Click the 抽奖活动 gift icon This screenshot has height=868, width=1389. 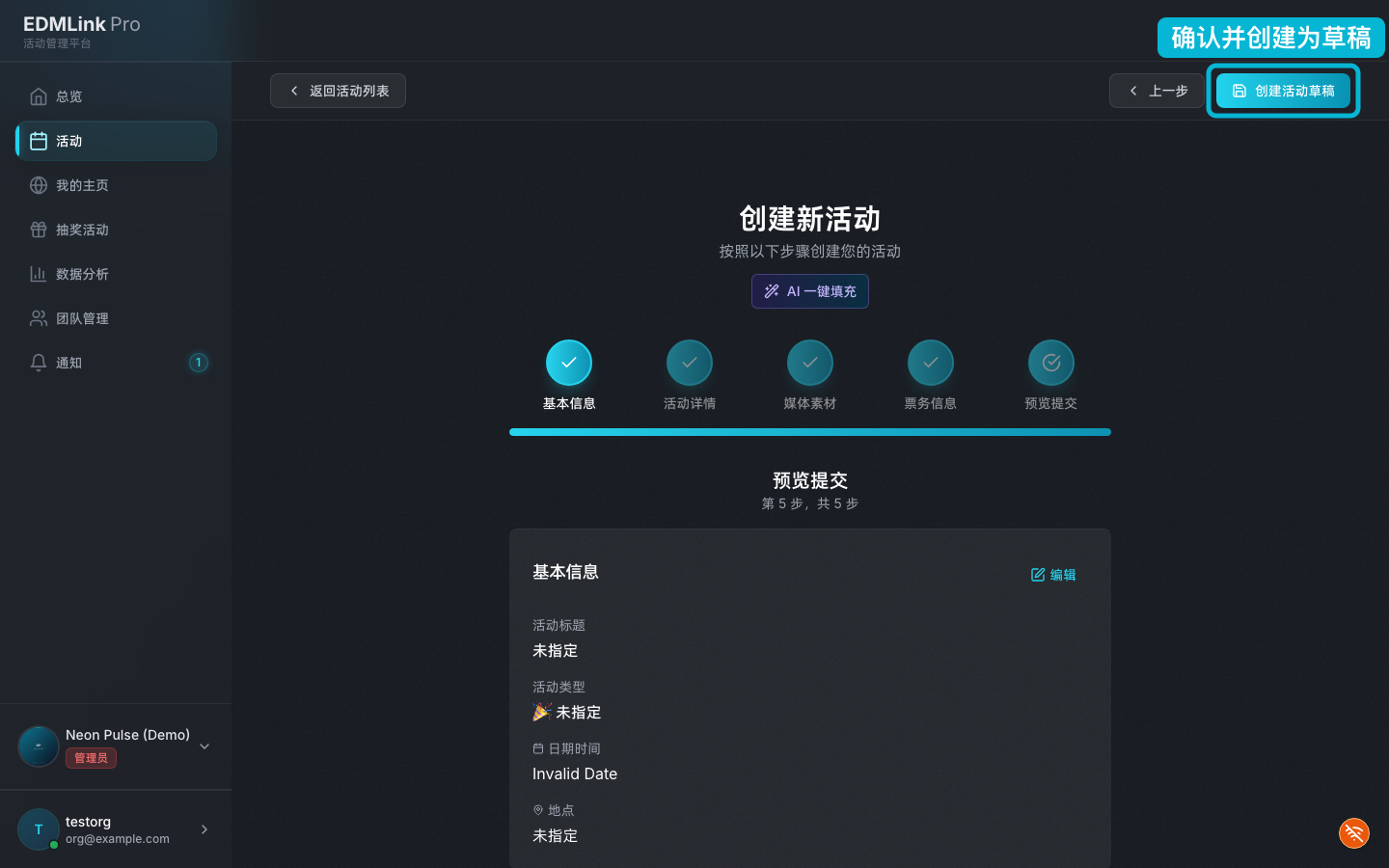[x=39, y=230]
